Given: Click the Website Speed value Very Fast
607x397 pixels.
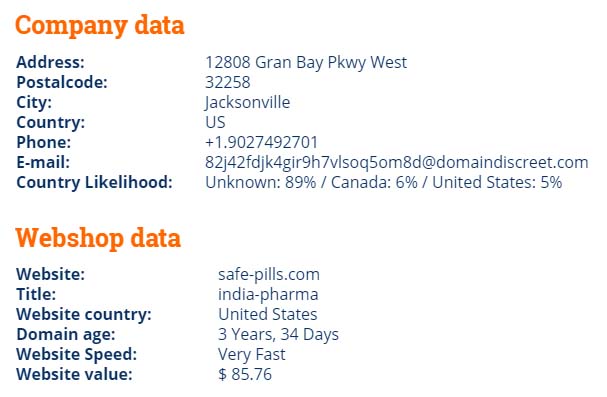Looking at the screenshot, I should click(x=252, y=355).
